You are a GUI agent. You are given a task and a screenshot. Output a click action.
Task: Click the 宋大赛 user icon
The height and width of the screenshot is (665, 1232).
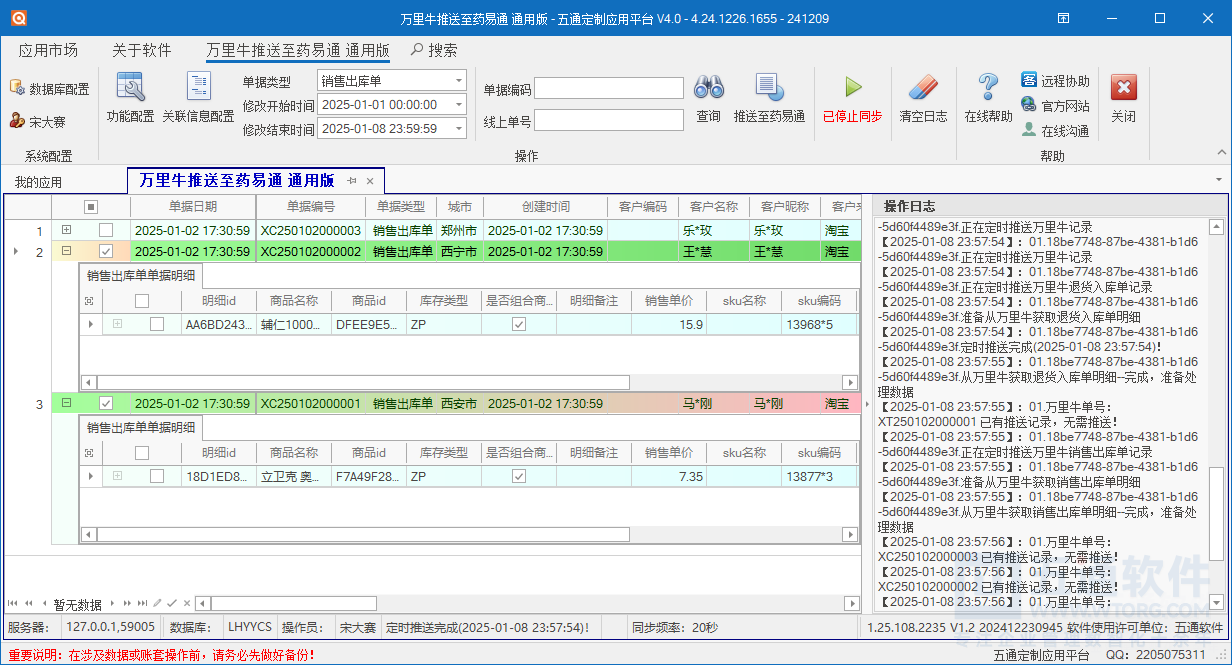(17, 121)
